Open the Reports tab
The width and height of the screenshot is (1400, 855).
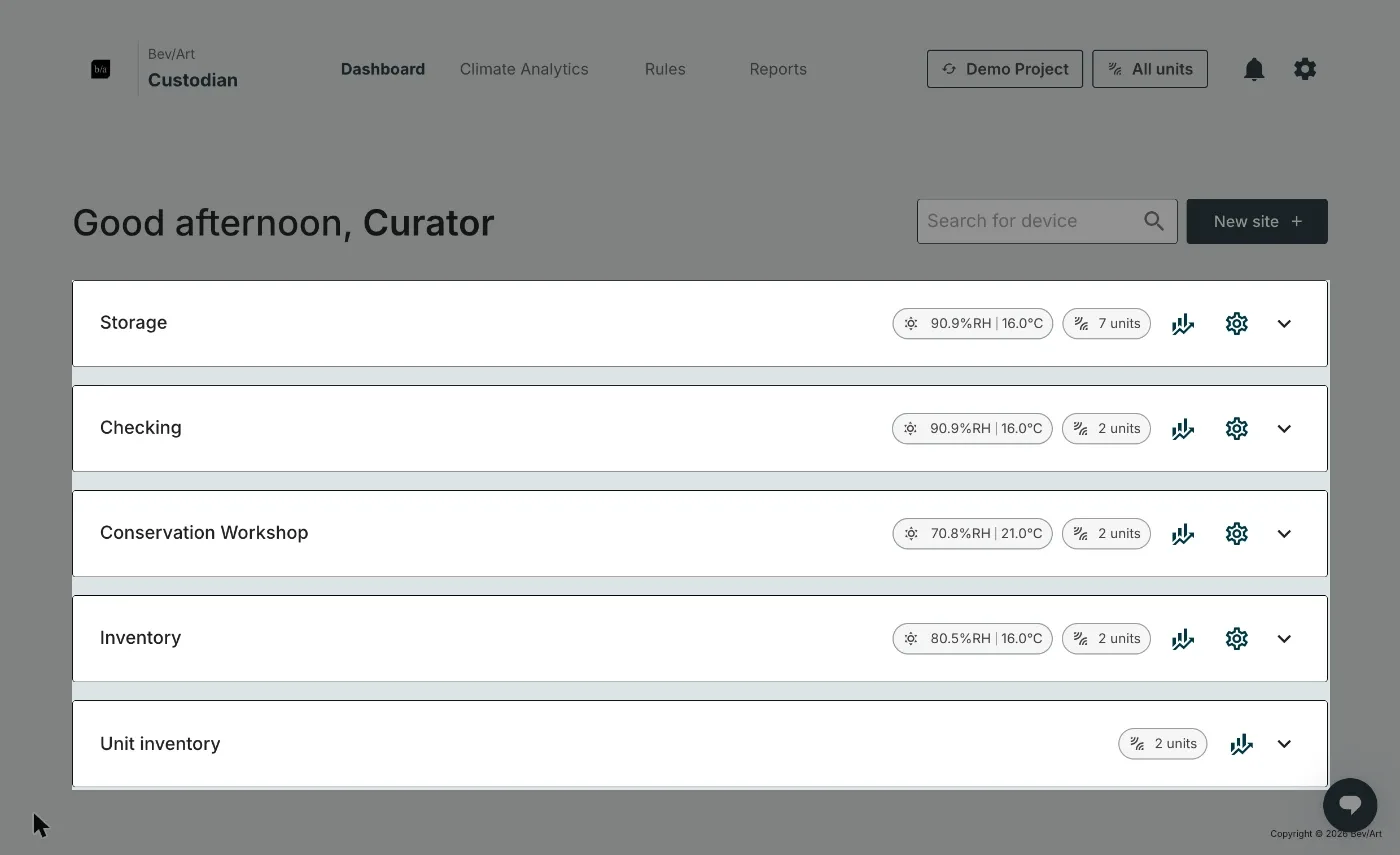tap(778, 69)
